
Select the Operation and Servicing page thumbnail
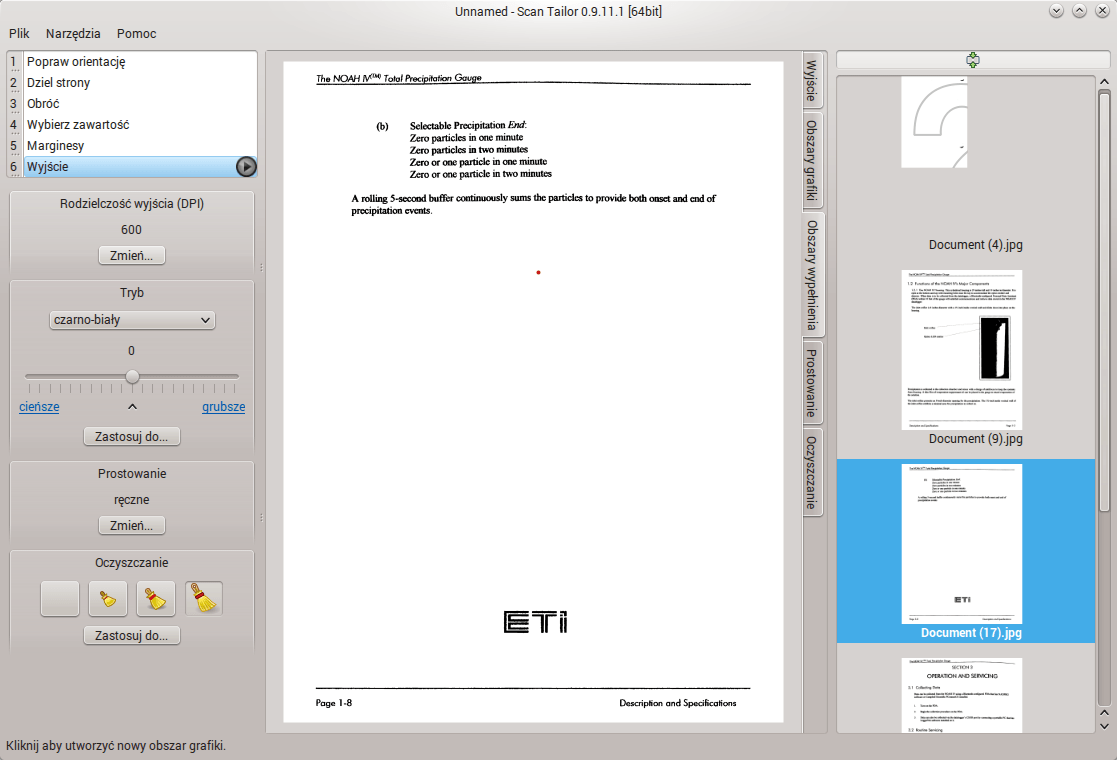962,695
